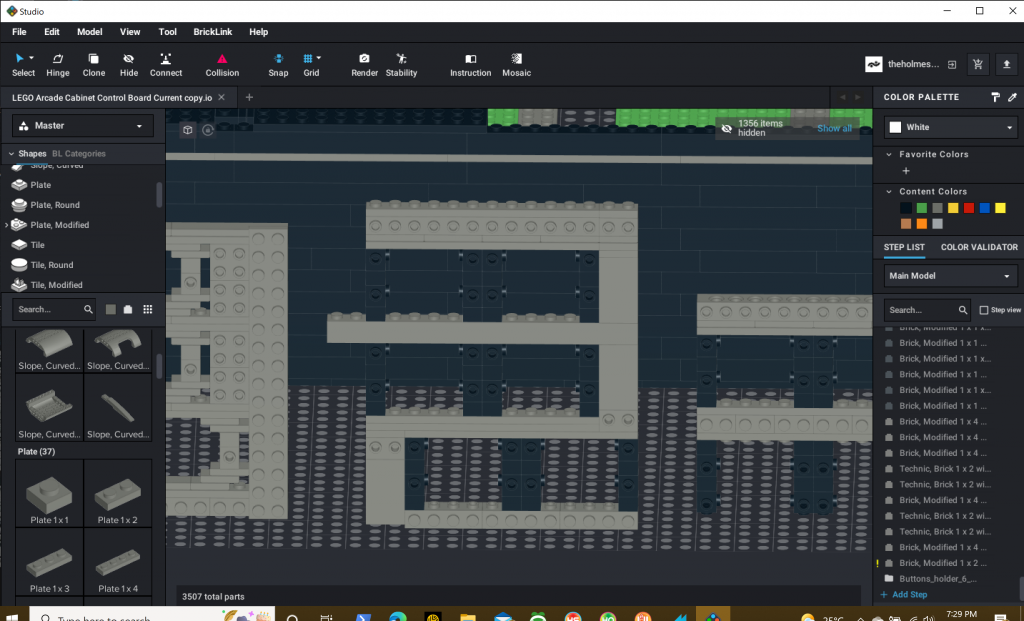Add a Favorite Color with the plus button

pyautogui.click(x=905, y=170)
